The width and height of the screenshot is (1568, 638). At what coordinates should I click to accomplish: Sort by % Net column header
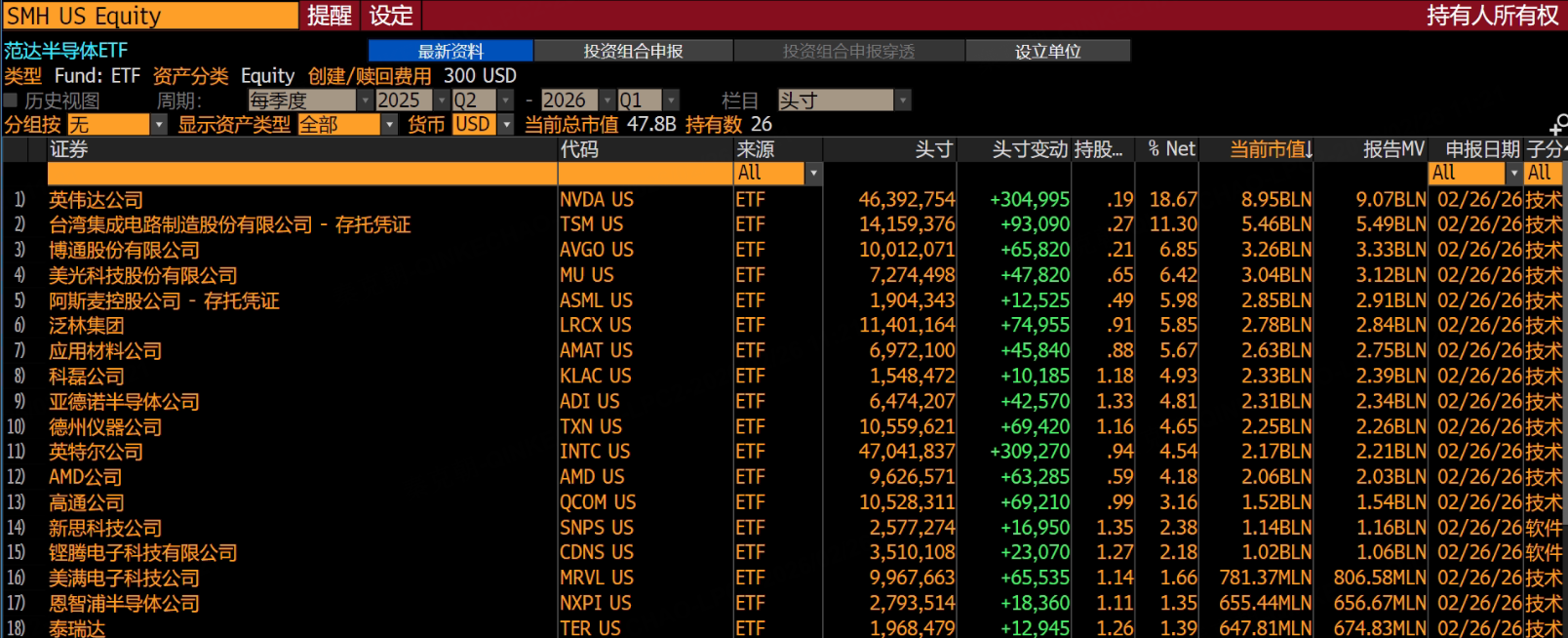1171,149
